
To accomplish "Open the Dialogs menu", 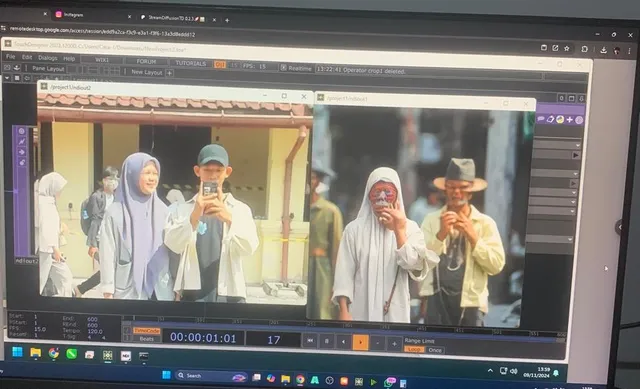I will (x=48, y=58).
